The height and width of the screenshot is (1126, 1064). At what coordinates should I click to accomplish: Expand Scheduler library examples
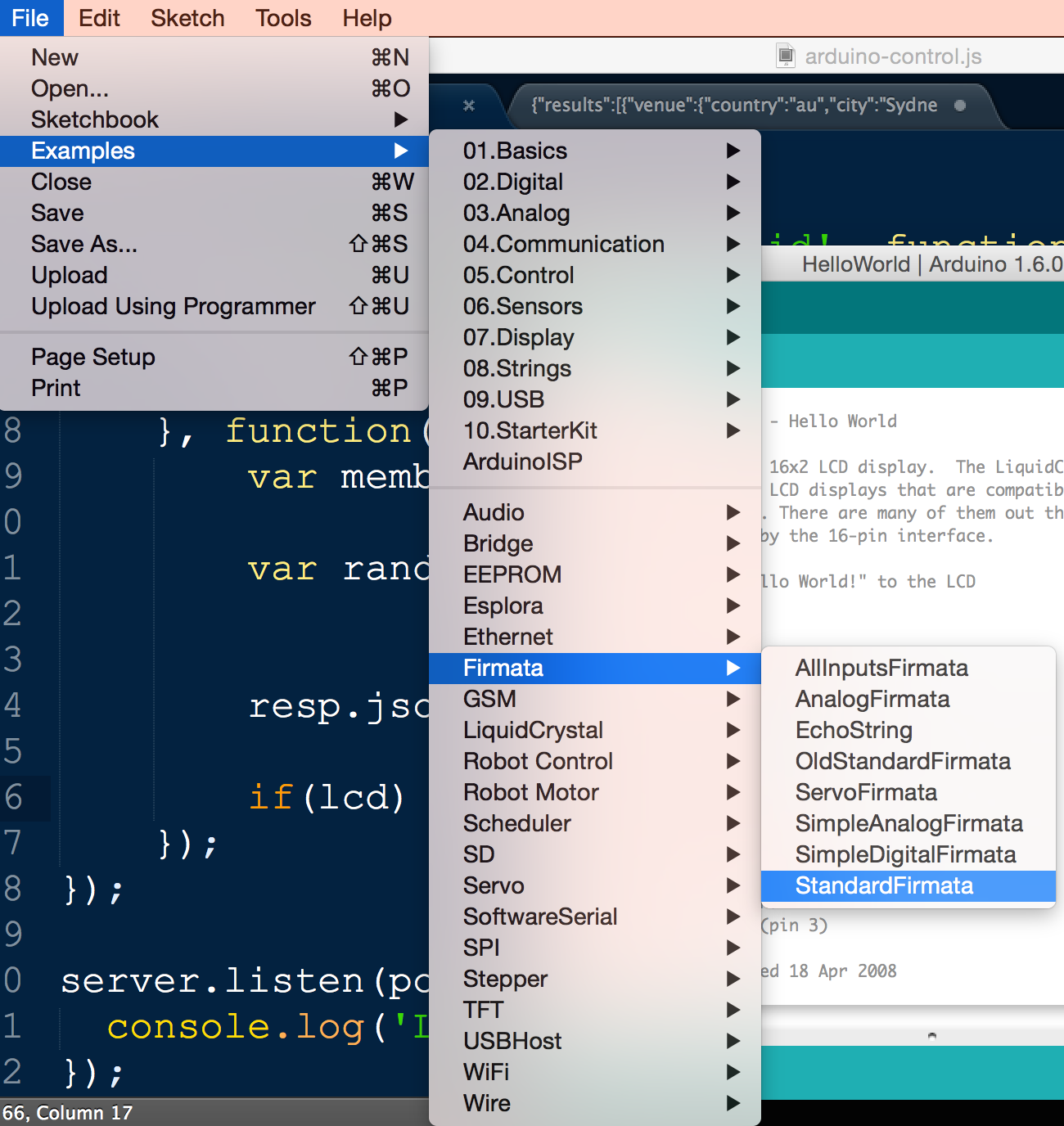click(595, 823)
